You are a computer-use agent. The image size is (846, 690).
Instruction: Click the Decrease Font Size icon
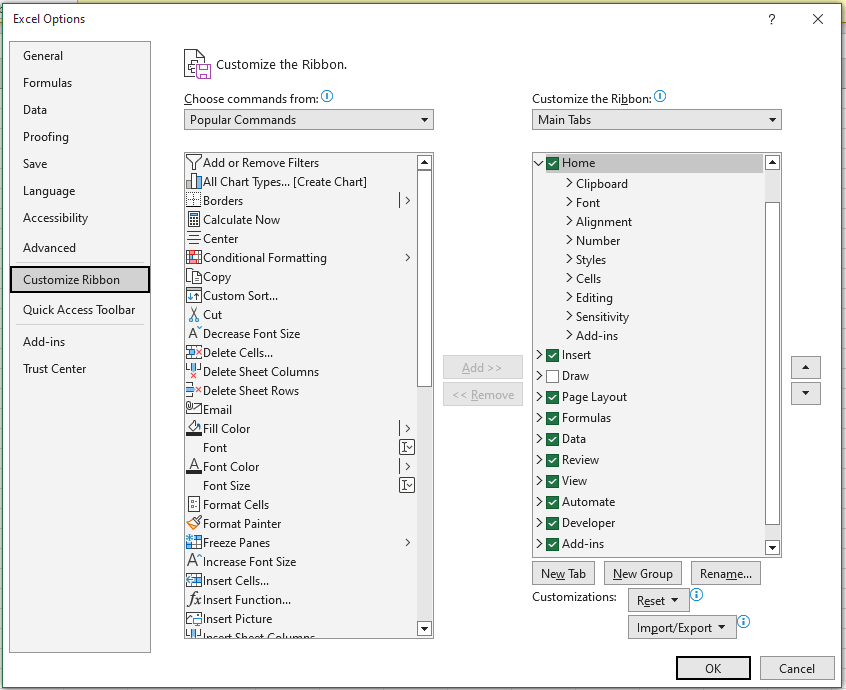[194, 333]
